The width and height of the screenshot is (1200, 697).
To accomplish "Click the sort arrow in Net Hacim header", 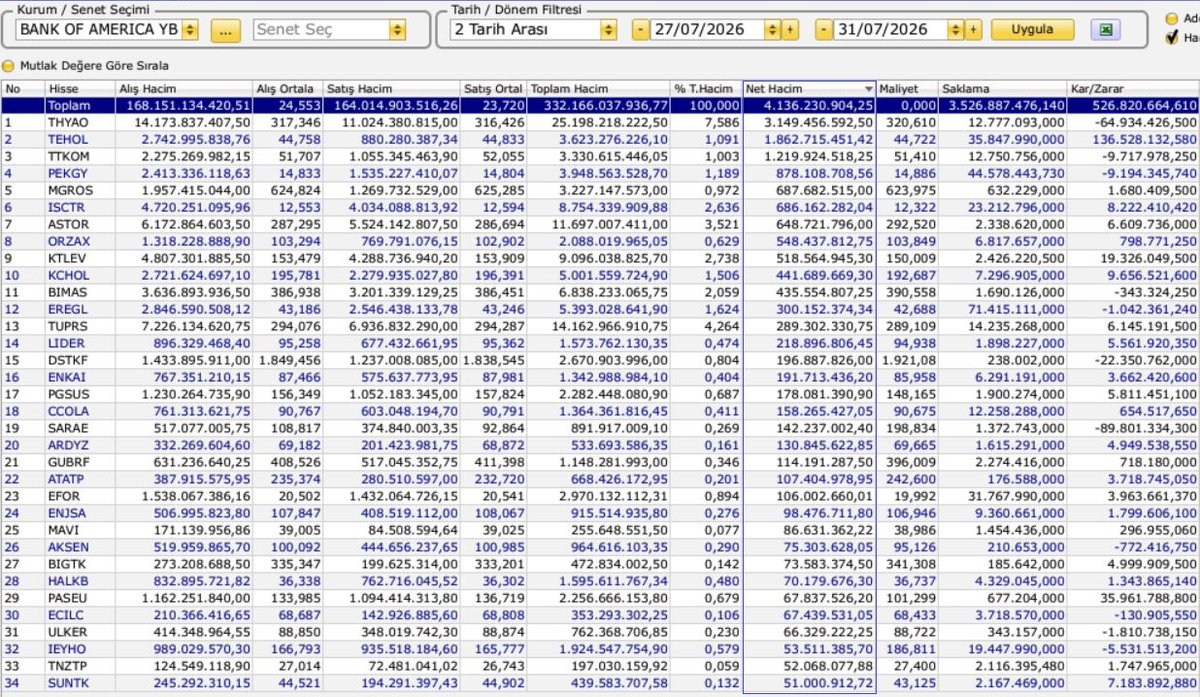I will (x=868, y=90).
